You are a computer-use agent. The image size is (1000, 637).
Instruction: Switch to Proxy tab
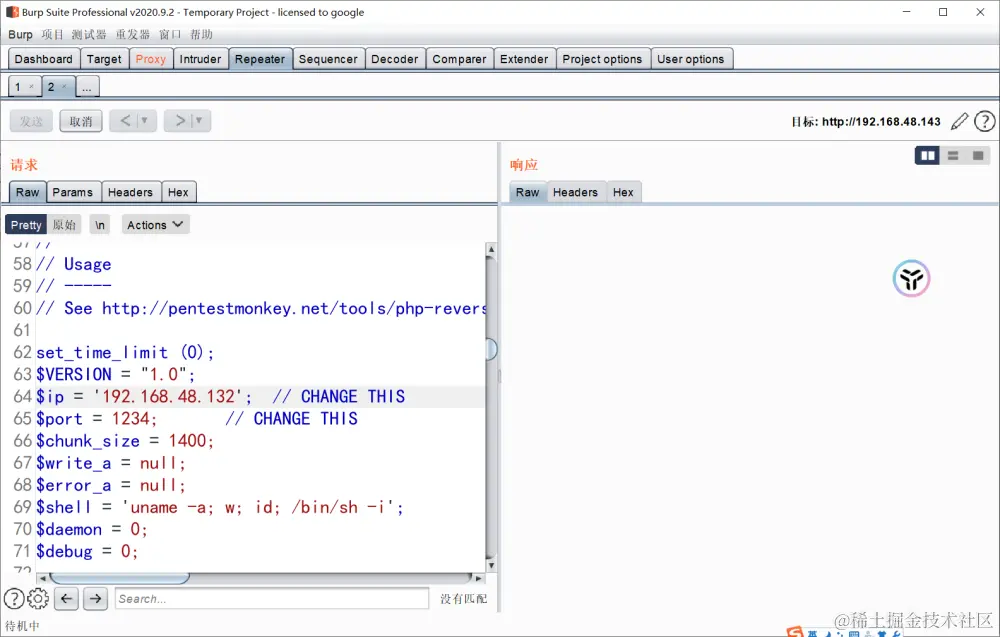151,59
